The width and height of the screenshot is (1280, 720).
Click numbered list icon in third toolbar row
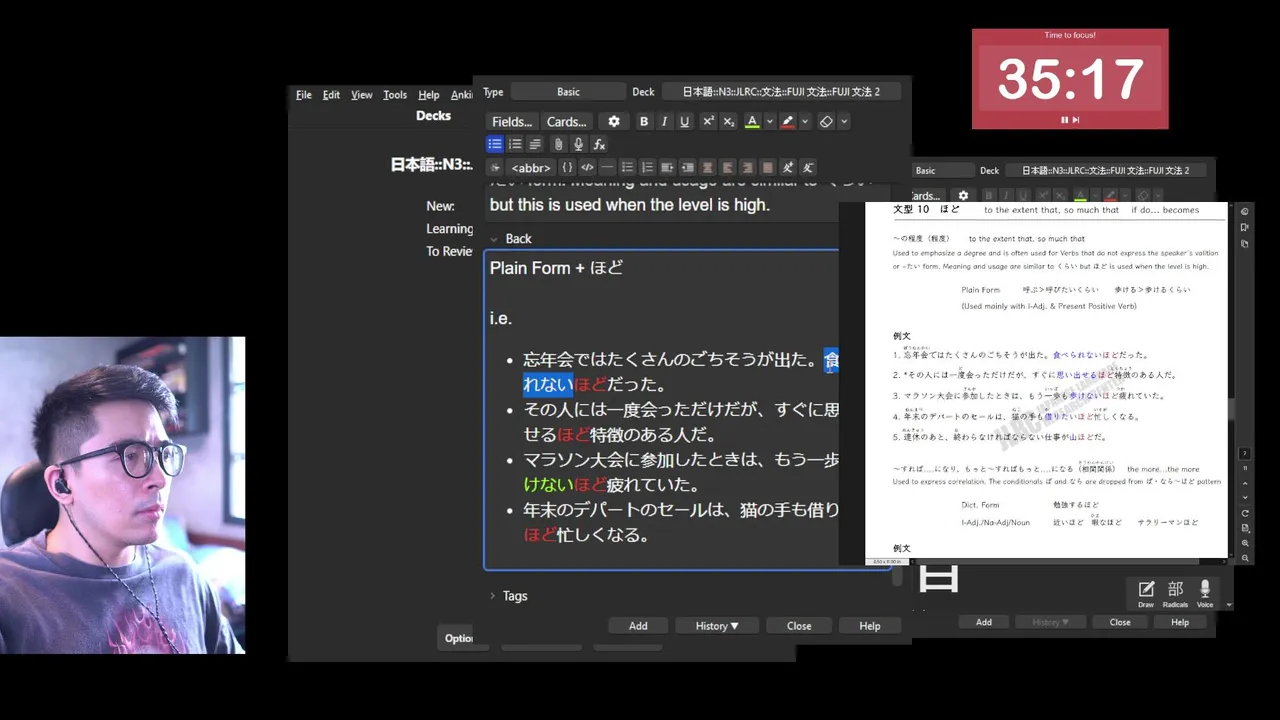(x=647, y=168)
